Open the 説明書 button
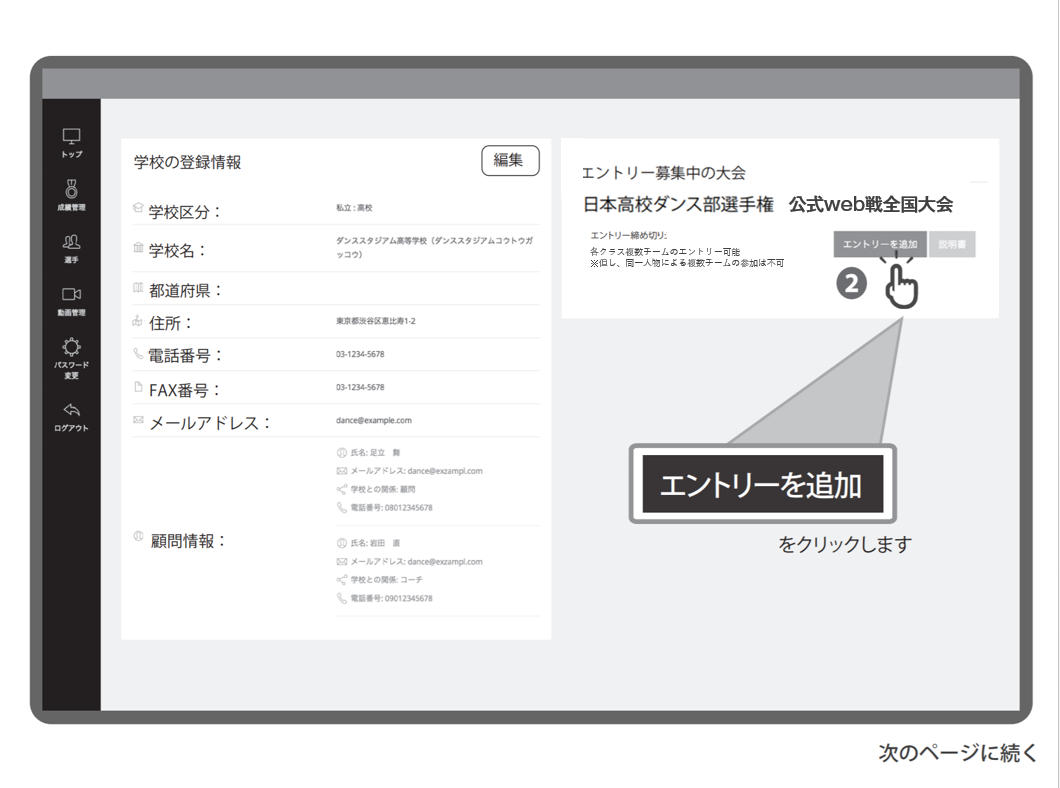Viewport: 1060px width, 788px height. 953,245
